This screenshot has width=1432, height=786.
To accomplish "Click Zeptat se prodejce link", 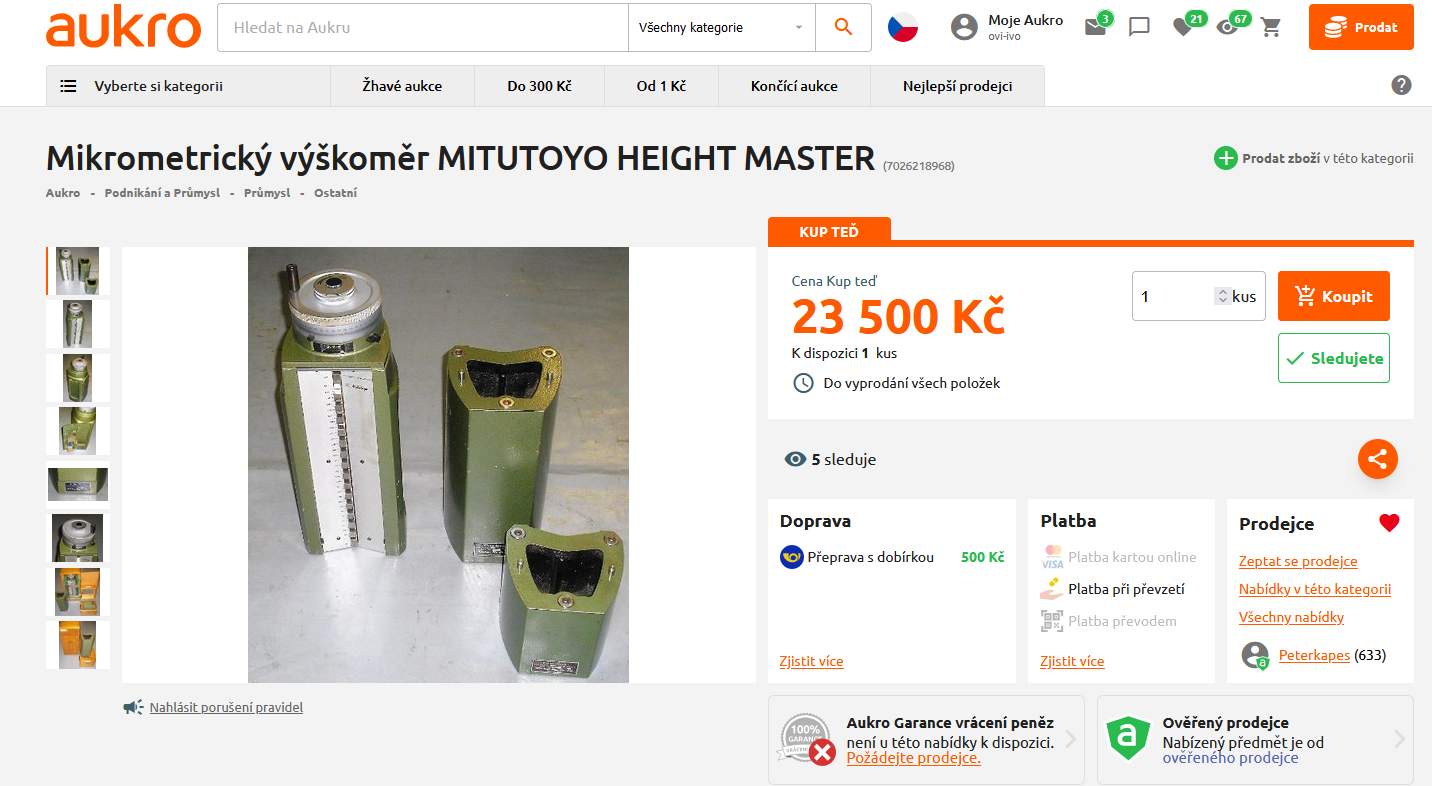I will (1298, 561).
